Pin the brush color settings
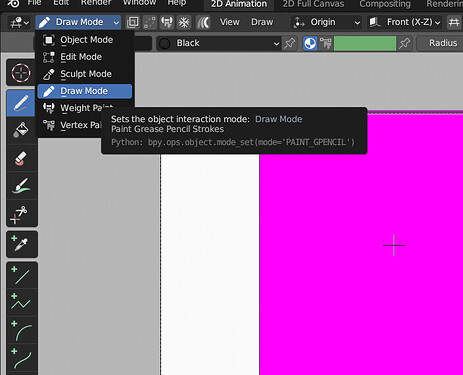This screenshot has width=463, height=375. tap(404, 43)
